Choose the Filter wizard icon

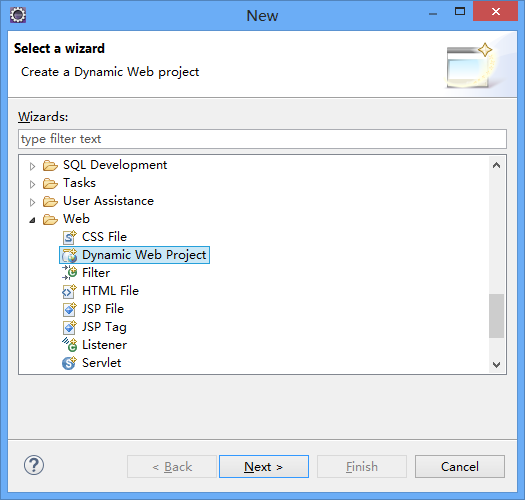click(x=69, y=273)
